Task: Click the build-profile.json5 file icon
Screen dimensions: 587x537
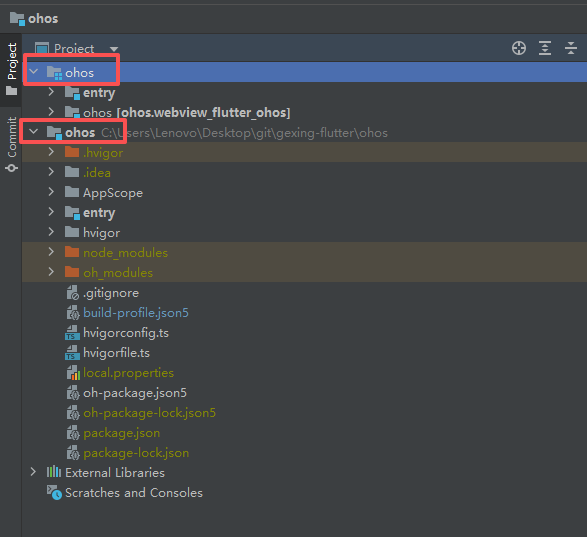Action: pos(73,313)
